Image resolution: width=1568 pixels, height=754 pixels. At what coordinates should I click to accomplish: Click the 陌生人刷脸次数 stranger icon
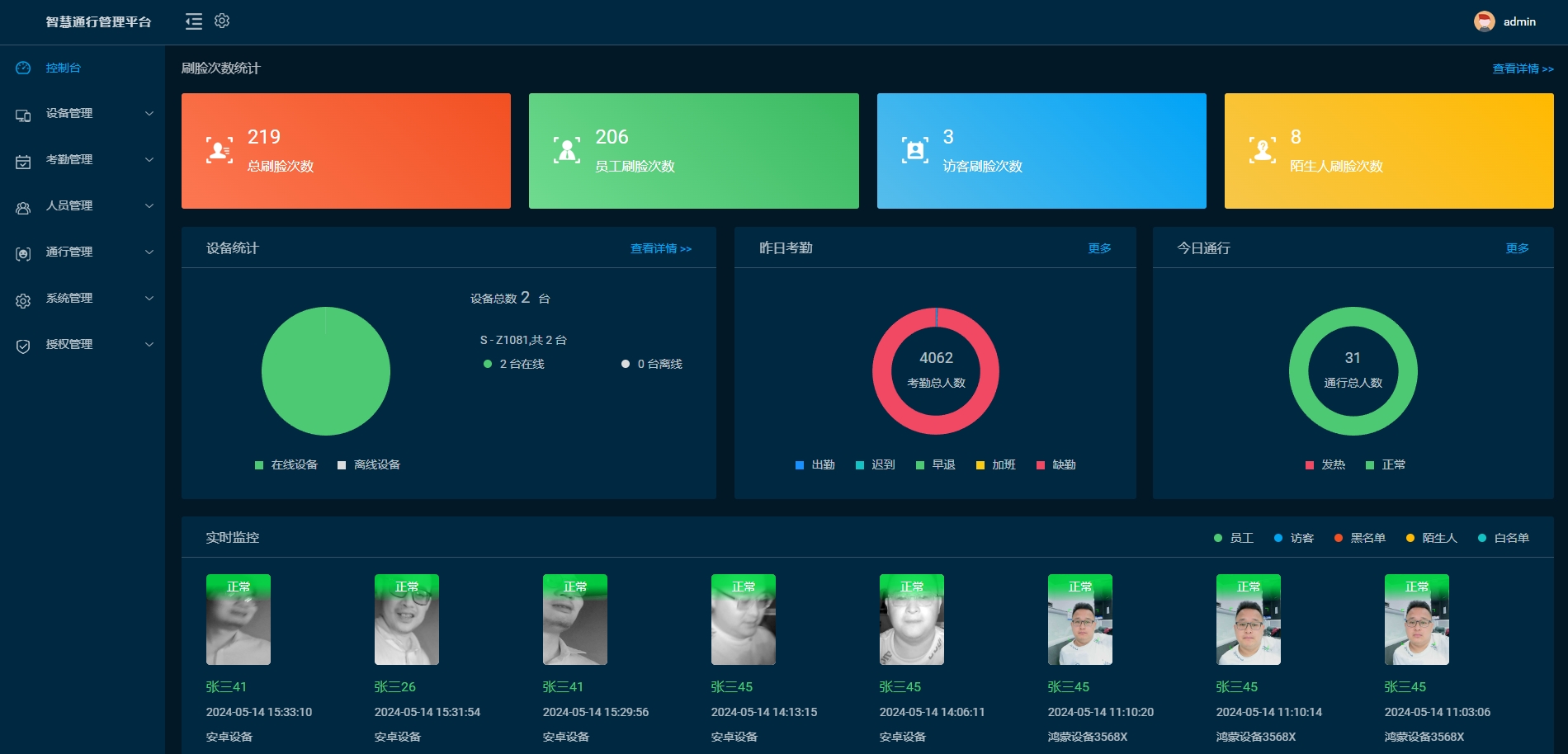click(1262, 150)
